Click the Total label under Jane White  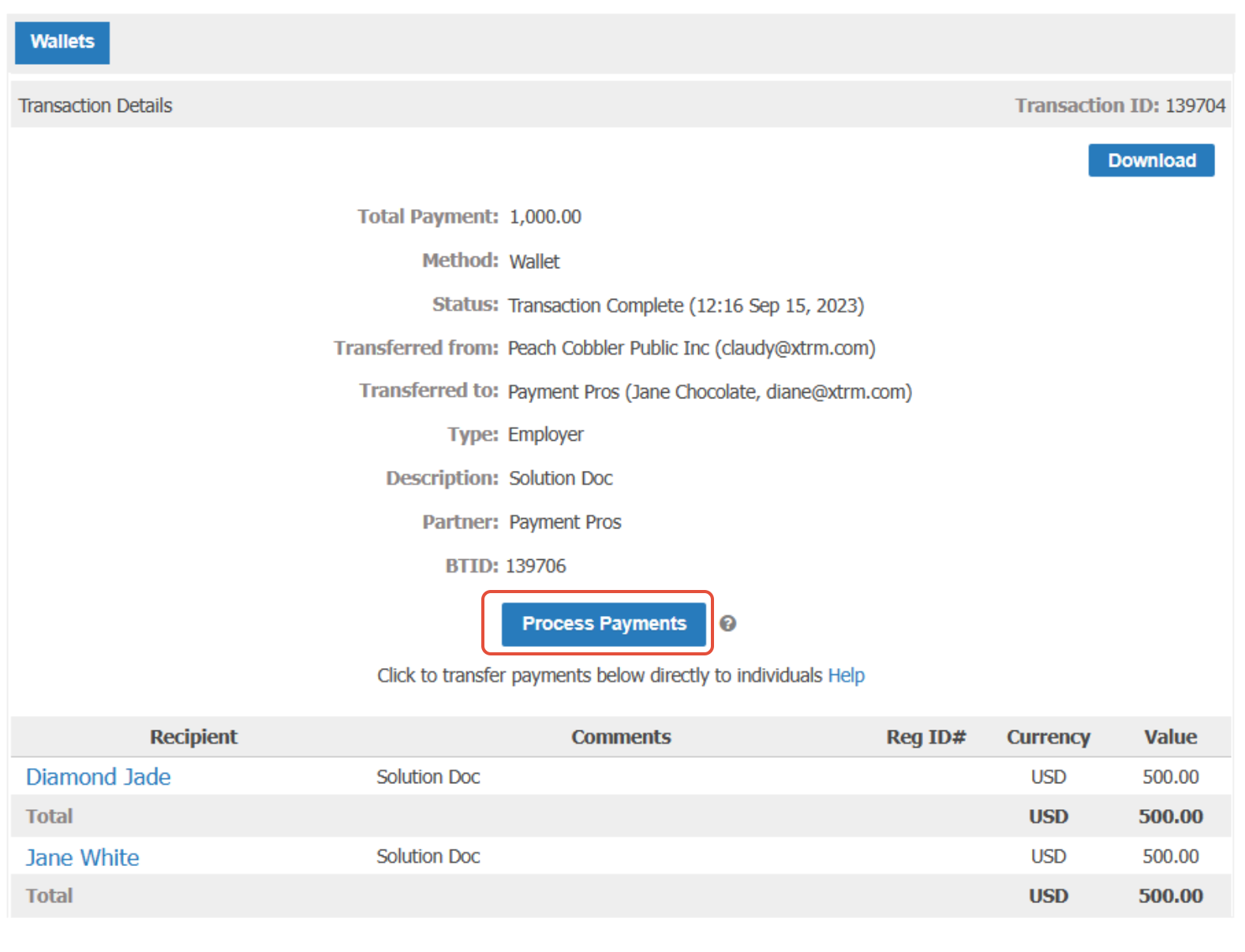coord(49,896)
